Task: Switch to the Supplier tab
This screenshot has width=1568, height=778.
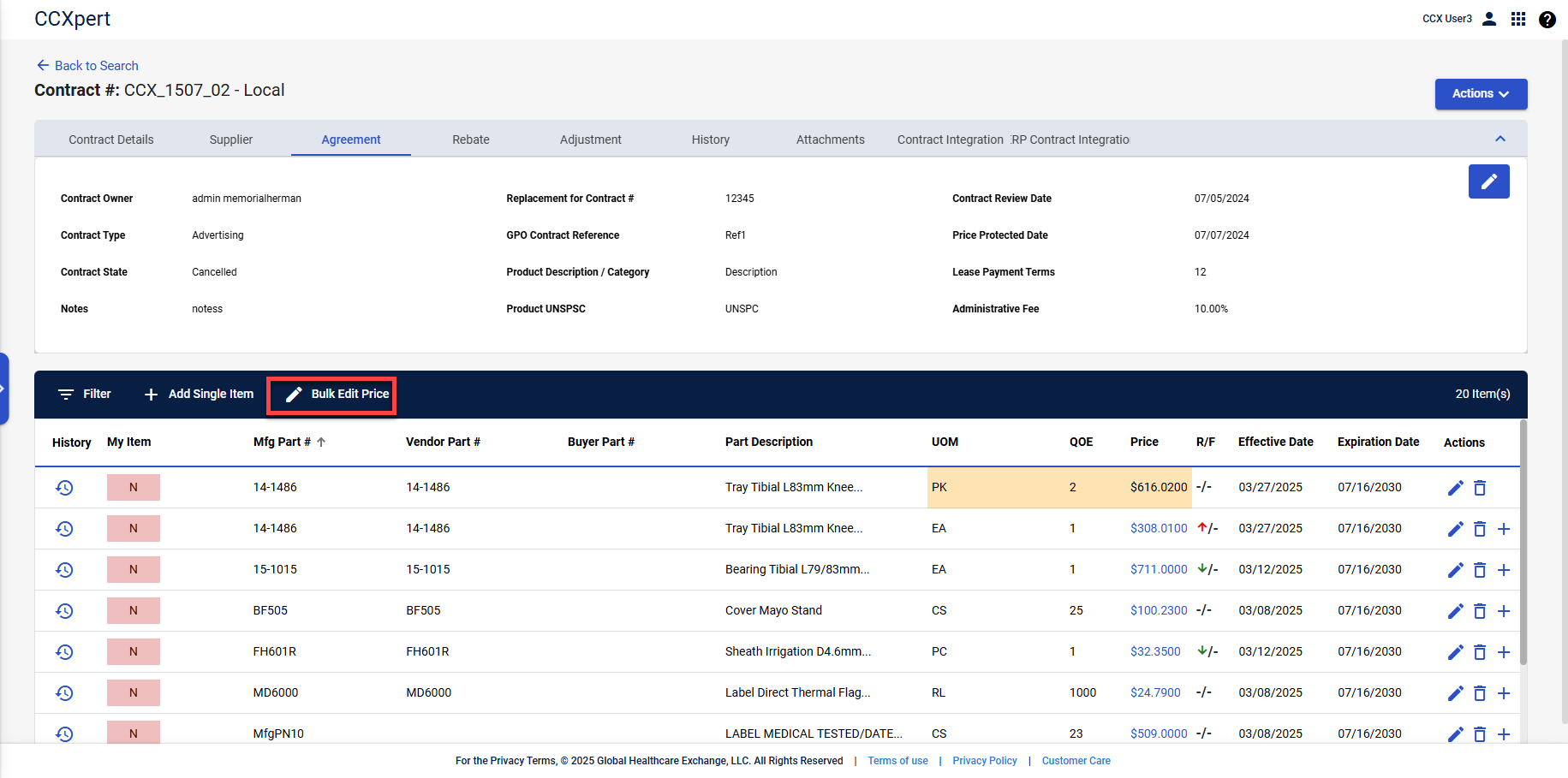Action: (x=230, y=139)
